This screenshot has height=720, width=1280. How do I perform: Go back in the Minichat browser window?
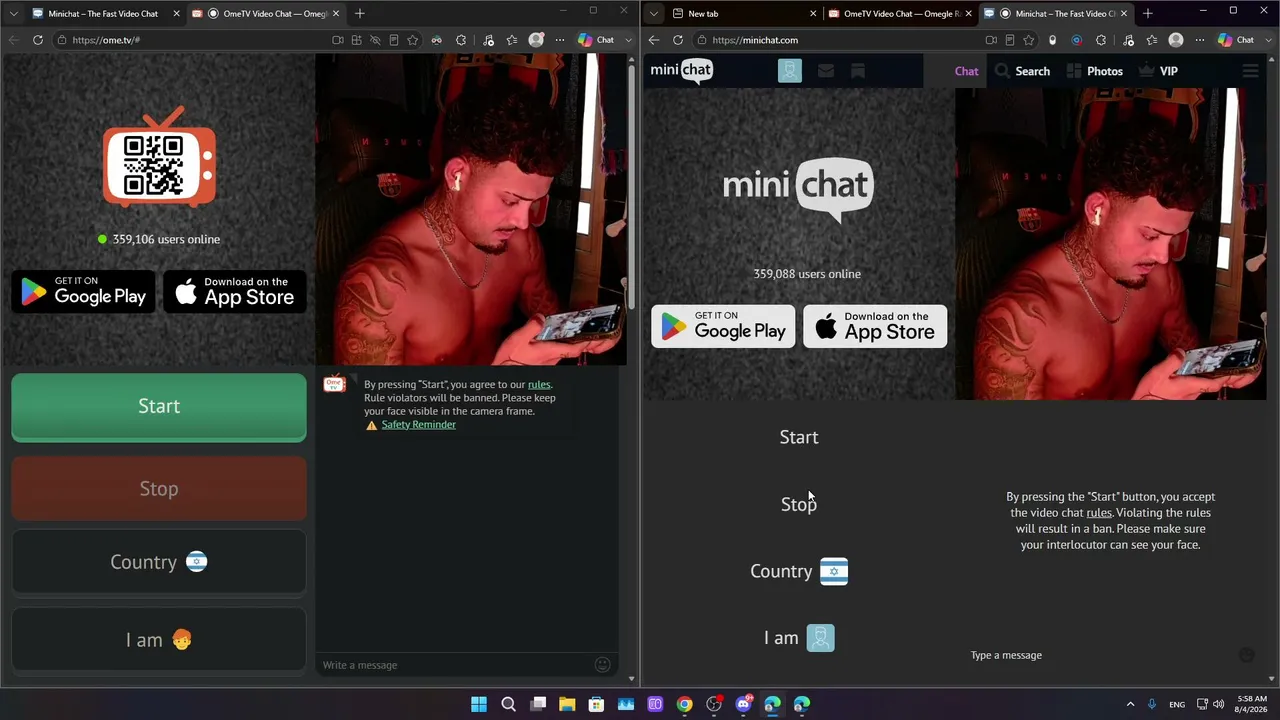654,40
